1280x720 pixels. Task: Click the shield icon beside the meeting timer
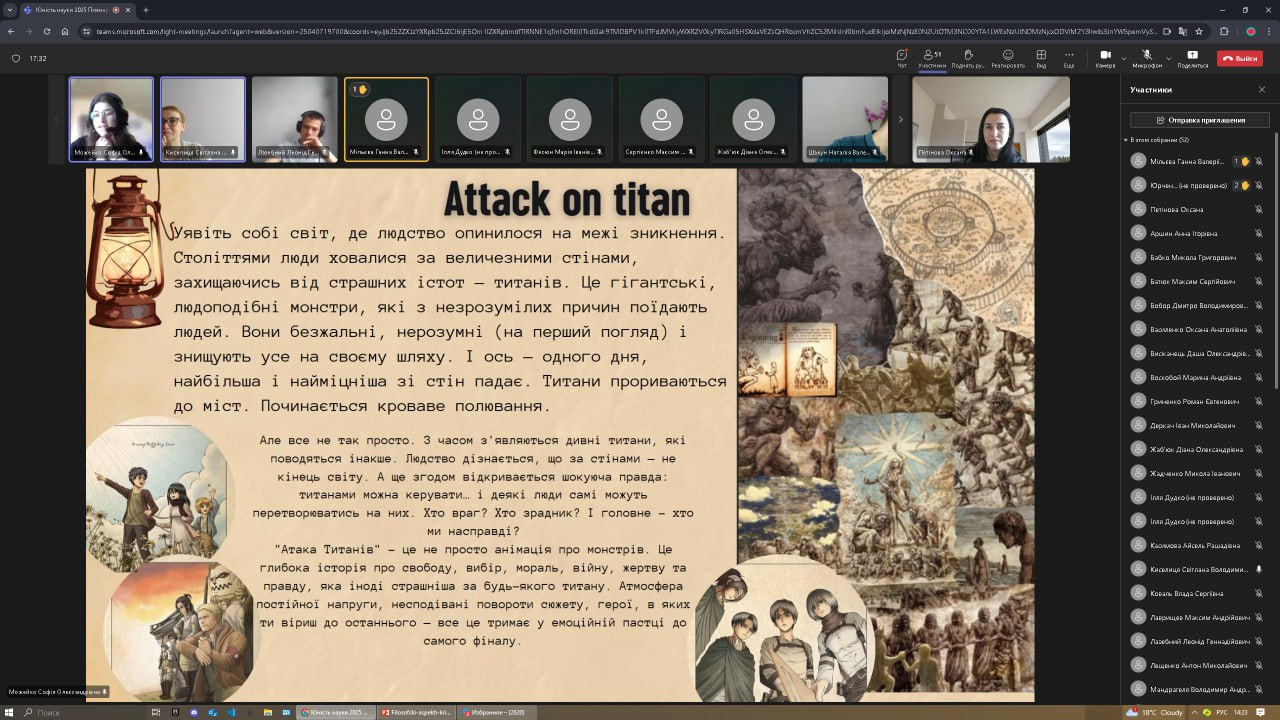pos(16,58)
